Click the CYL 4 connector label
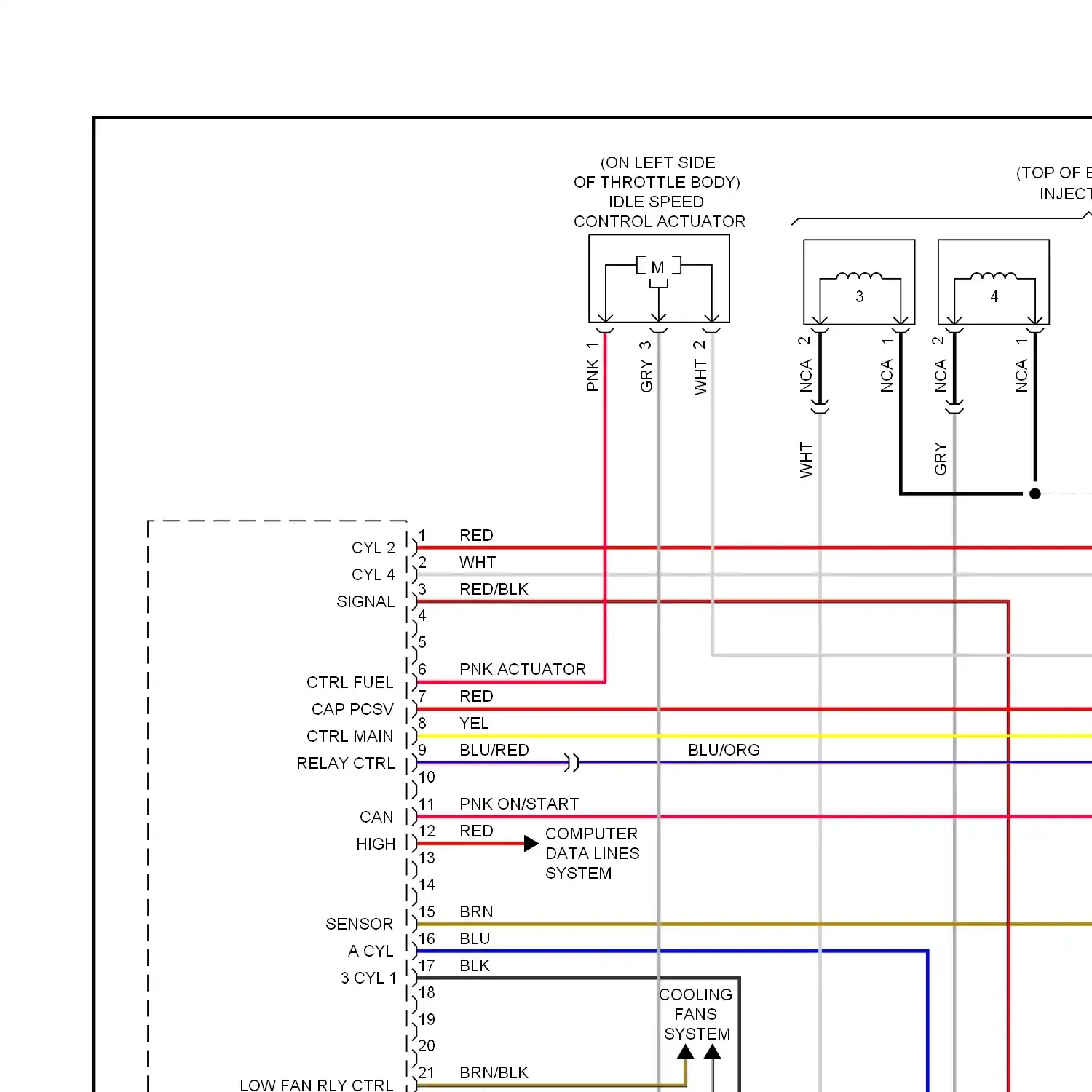Screen dimensions: 1092x1092 (x=373, y=574)
